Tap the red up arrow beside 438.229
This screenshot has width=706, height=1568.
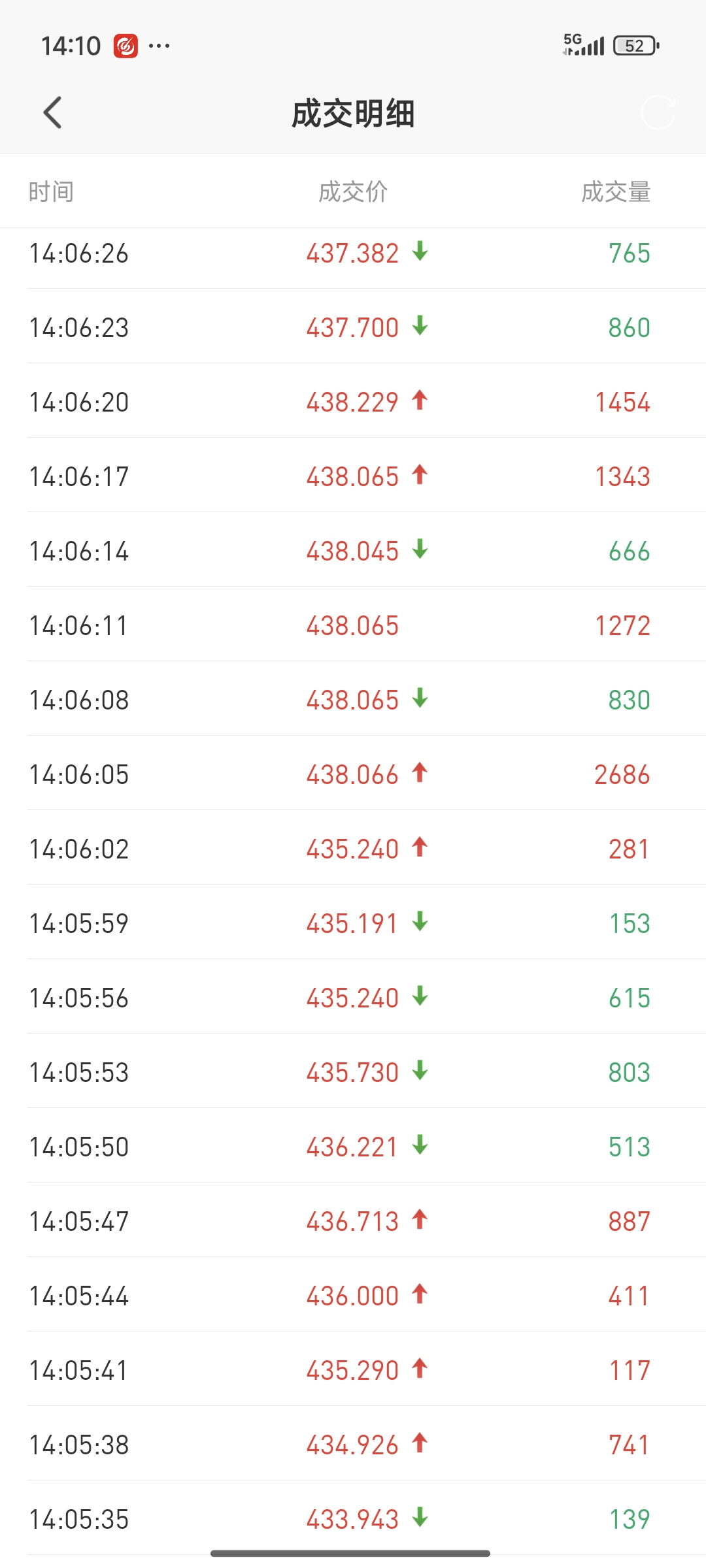pyautogui.click(x=420, y=400)
